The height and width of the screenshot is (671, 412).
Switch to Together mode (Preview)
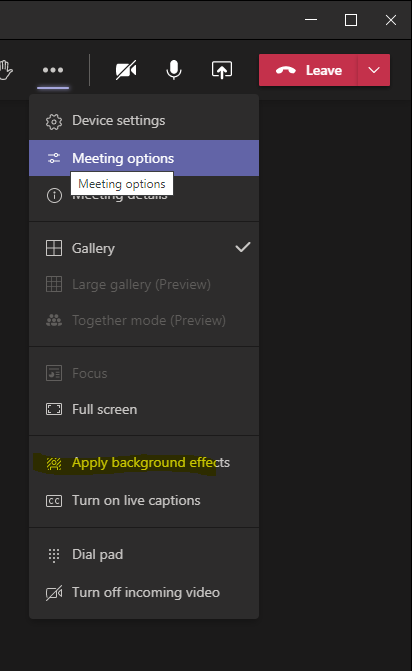click(144, 320)
